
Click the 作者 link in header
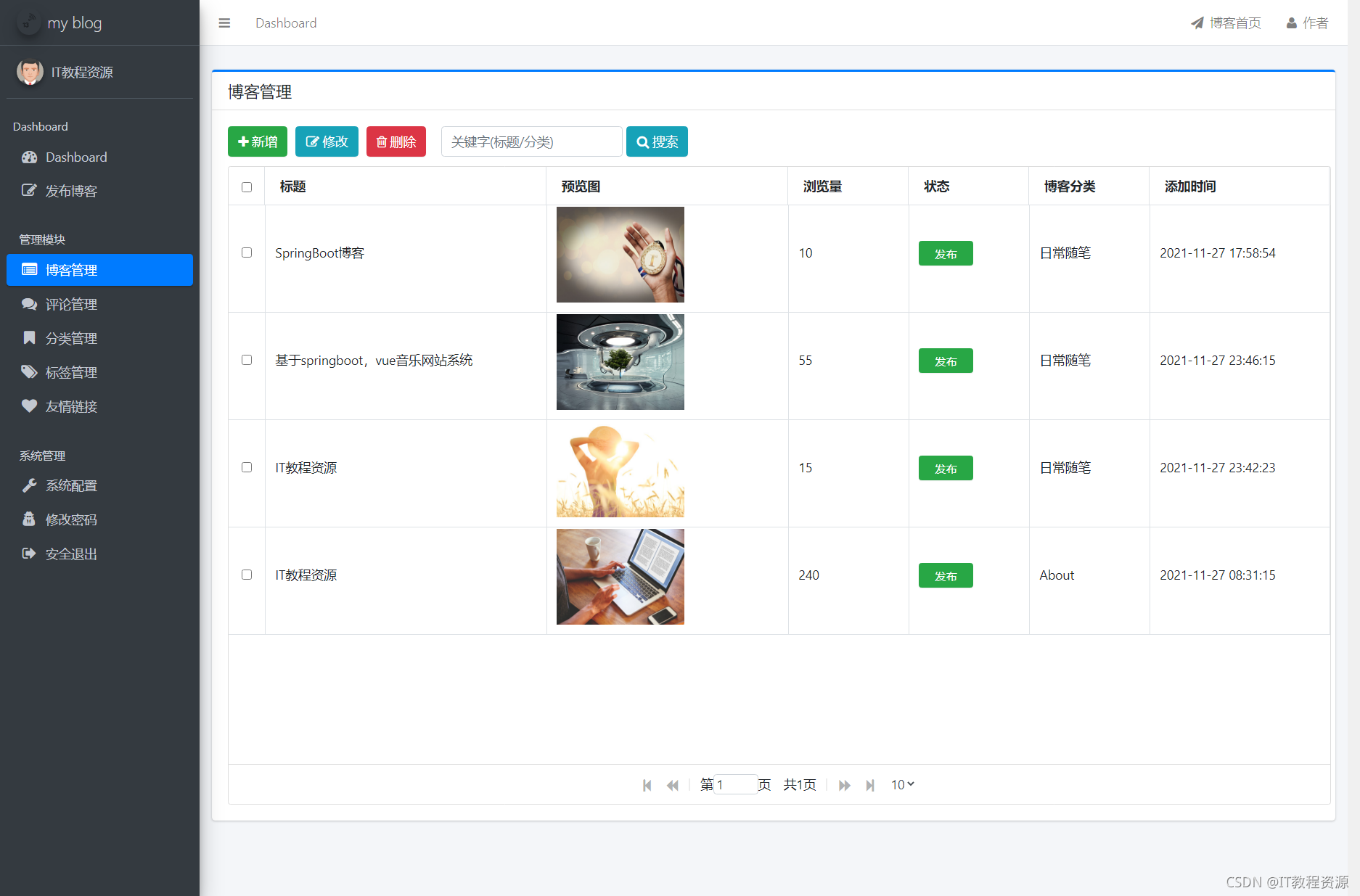pos(1308,23)
